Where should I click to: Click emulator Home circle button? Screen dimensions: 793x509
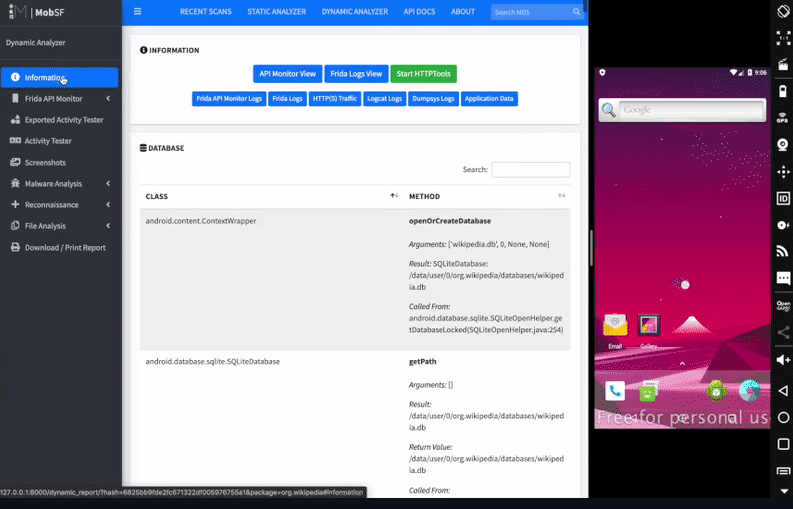click(783, 417)
